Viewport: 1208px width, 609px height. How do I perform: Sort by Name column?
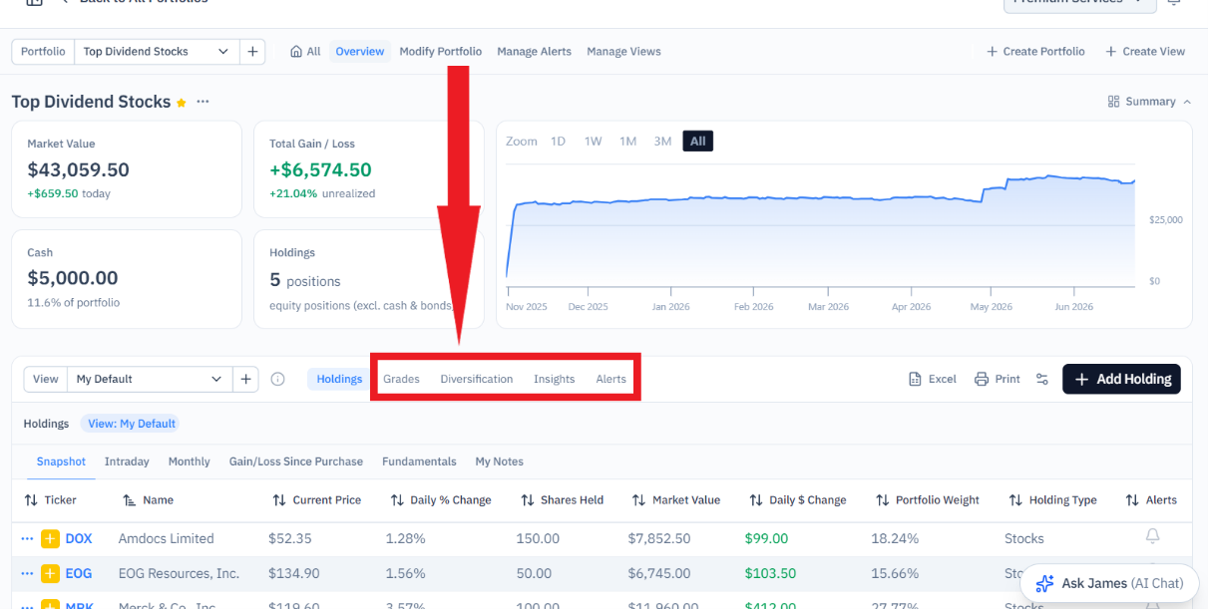147,500
